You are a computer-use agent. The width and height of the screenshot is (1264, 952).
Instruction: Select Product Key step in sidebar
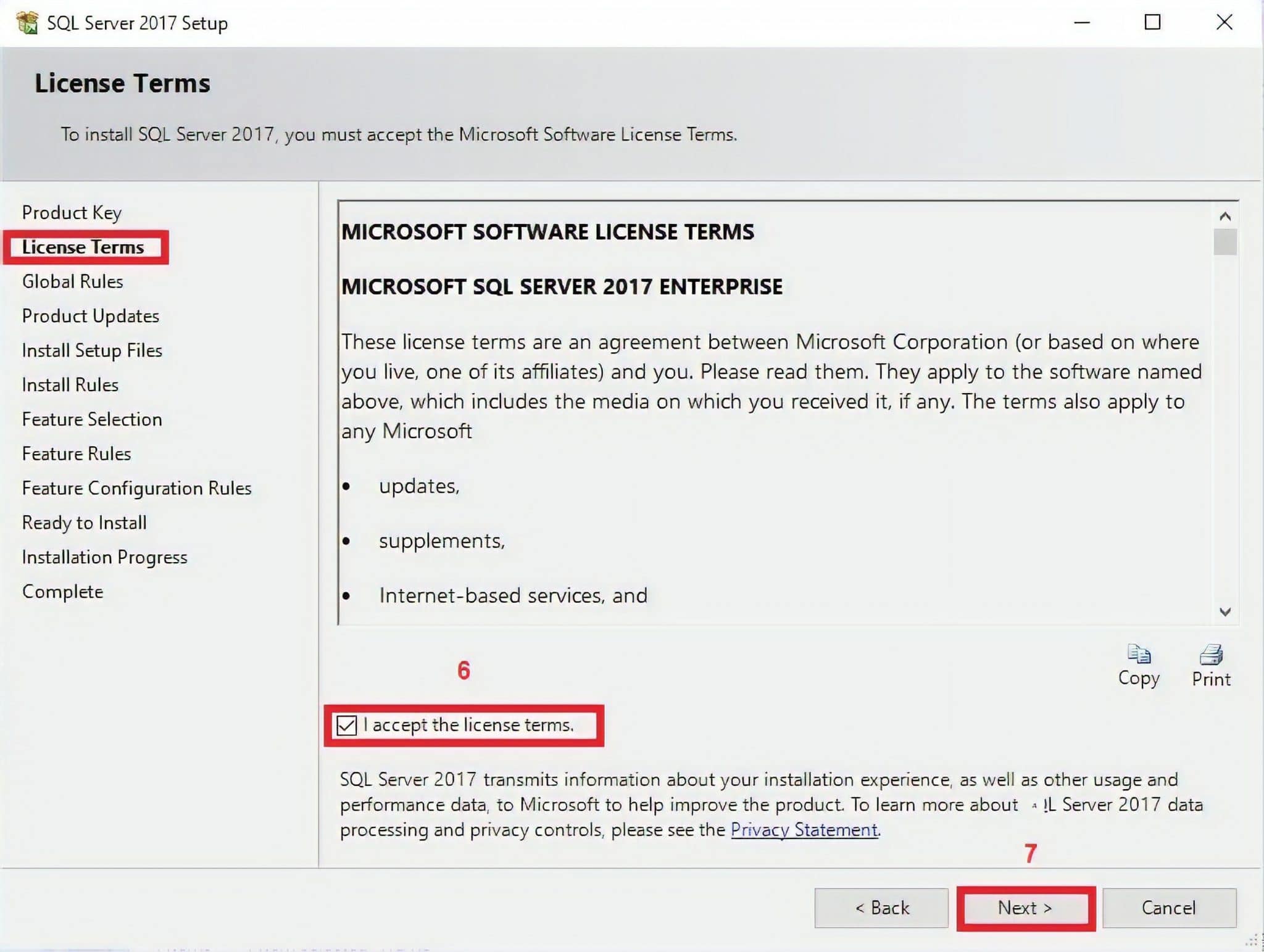click(72, 213)
